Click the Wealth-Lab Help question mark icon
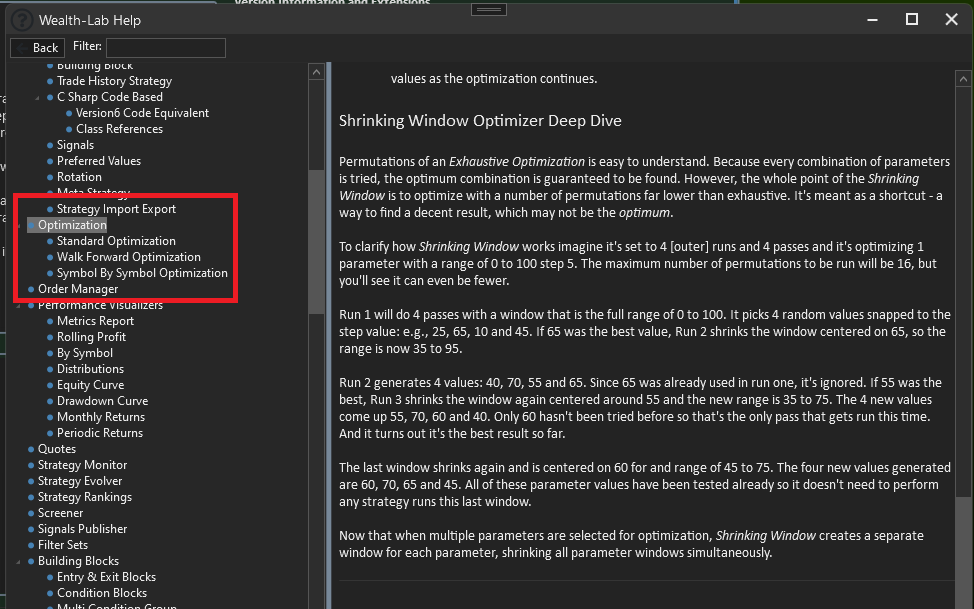 click(x=22, y=20)
